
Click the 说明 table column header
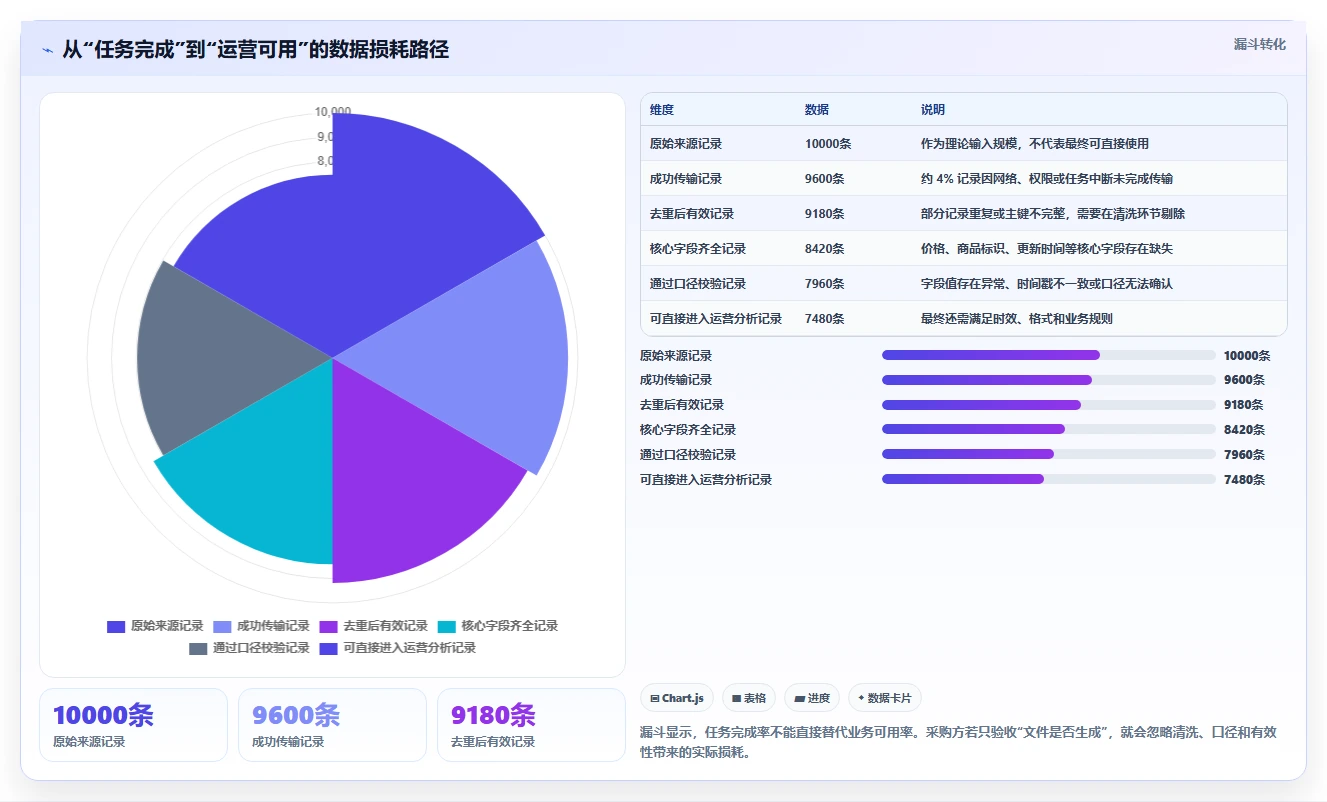(x=933, y=110)
